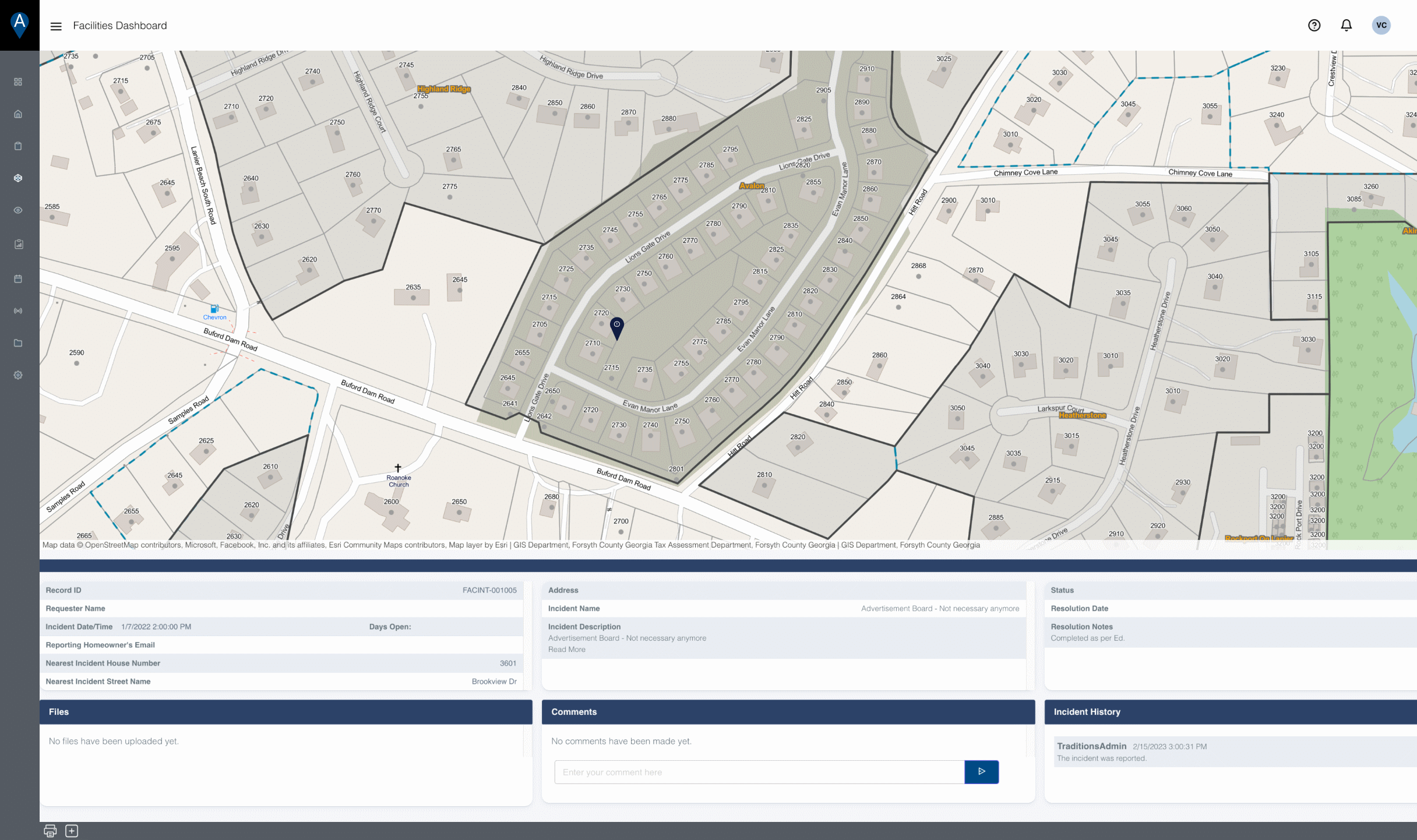Toggle the eye visibility icon in the sidebar
The image size is (1417, 840).
tap(18, 210)
